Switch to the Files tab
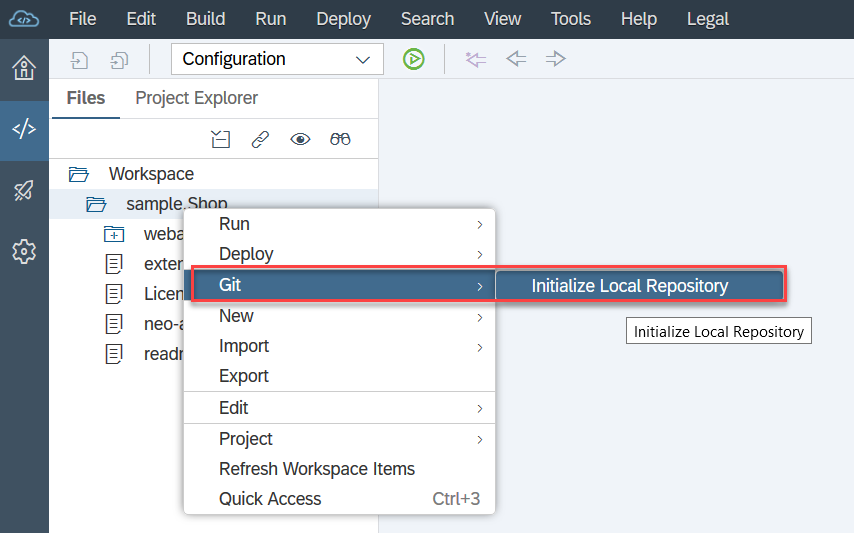The width and height of the screenshot is (854, 533). [x=86, y=98]
